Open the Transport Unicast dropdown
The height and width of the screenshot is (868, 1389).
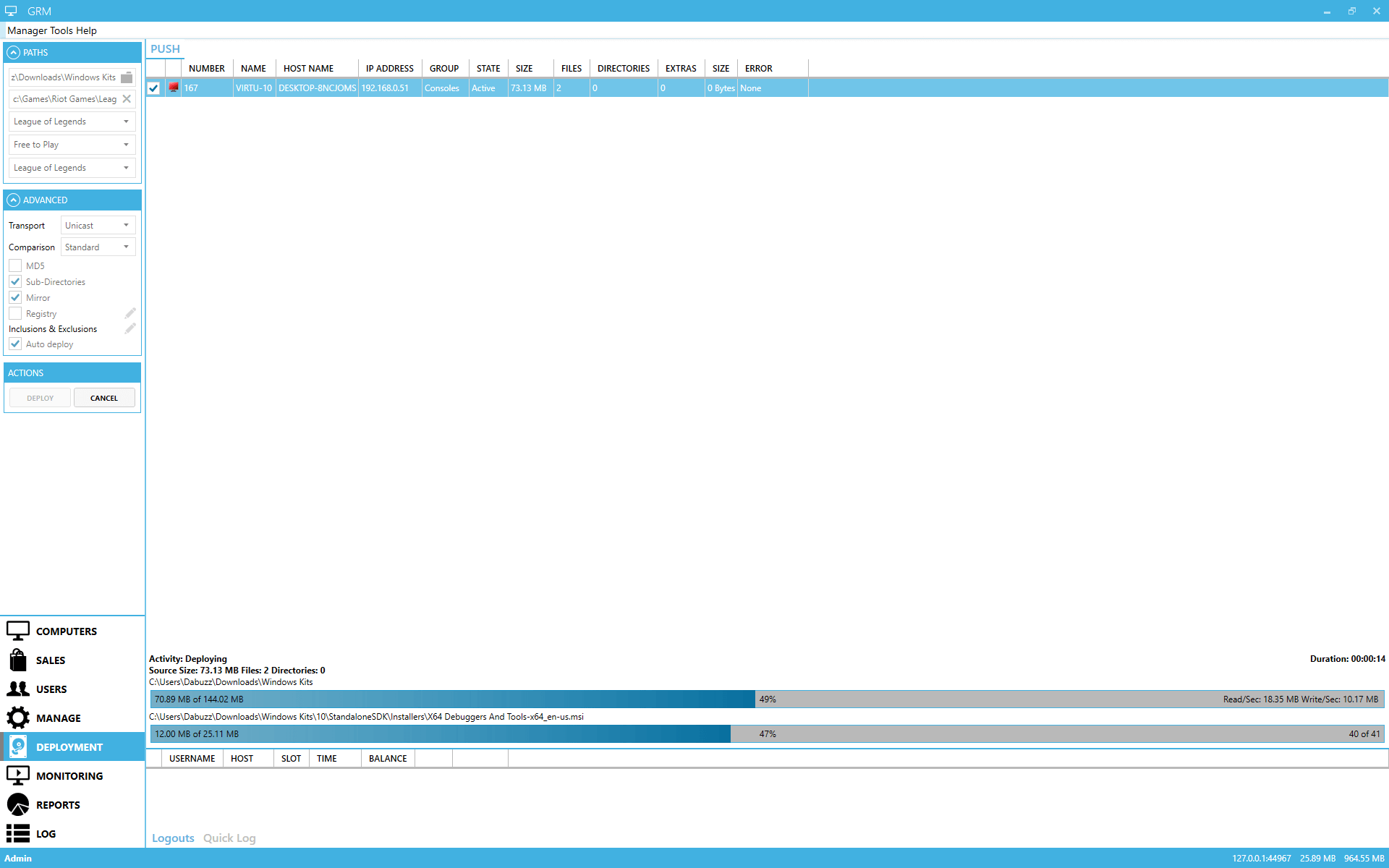click(98, 226)
